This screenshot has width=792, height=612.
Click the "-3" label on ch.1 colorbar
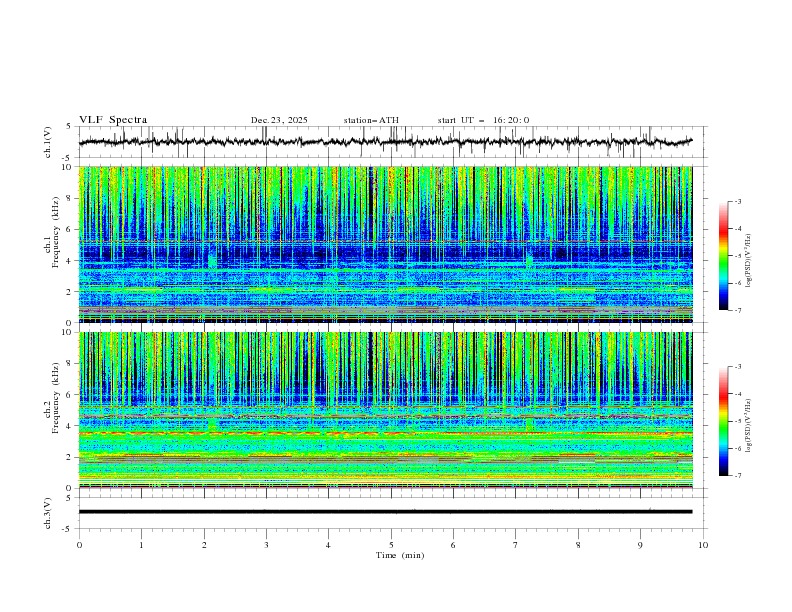point(738,201)
